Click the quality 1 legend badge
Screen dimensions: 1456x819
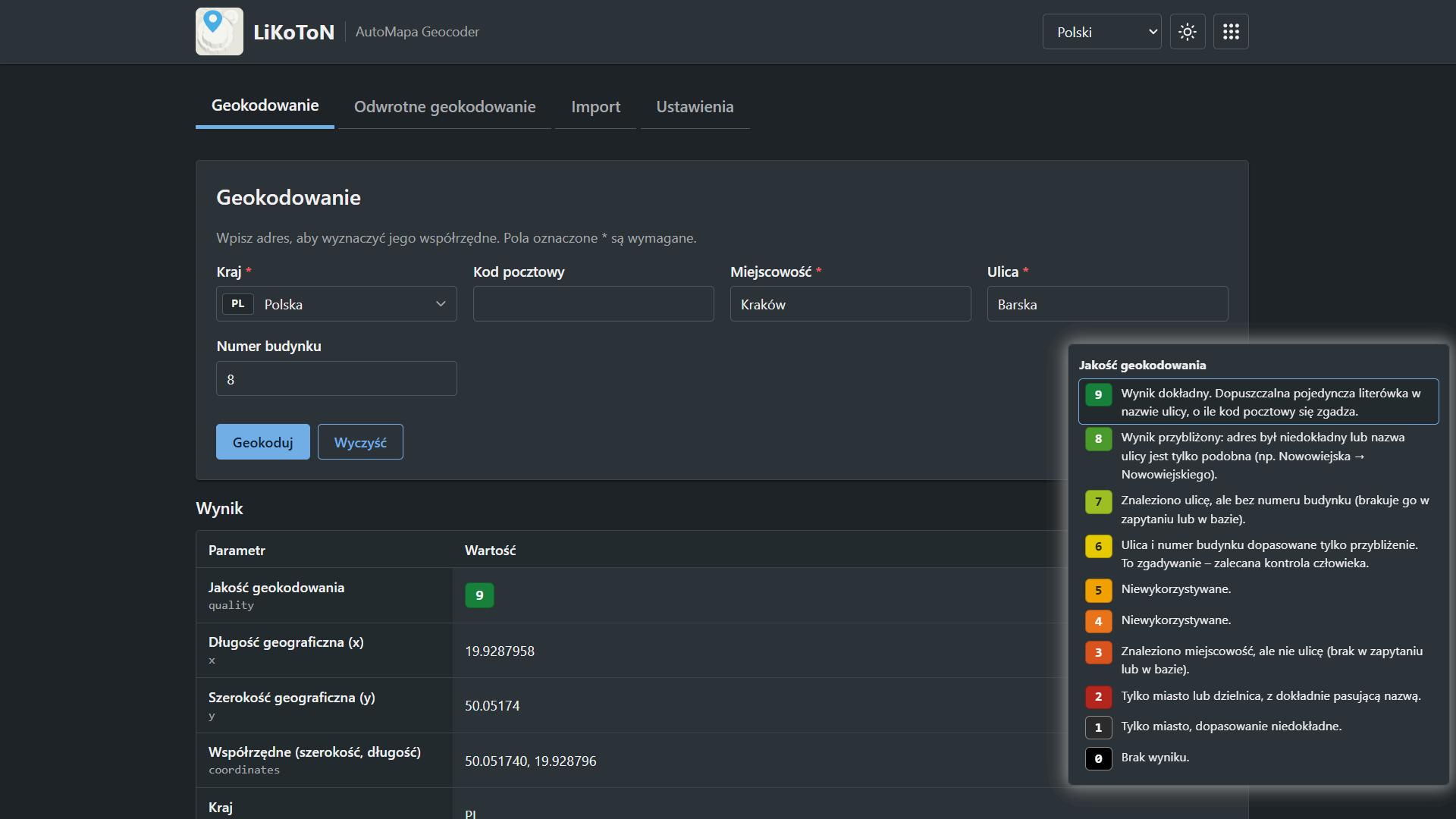[x=1098, y=727]
